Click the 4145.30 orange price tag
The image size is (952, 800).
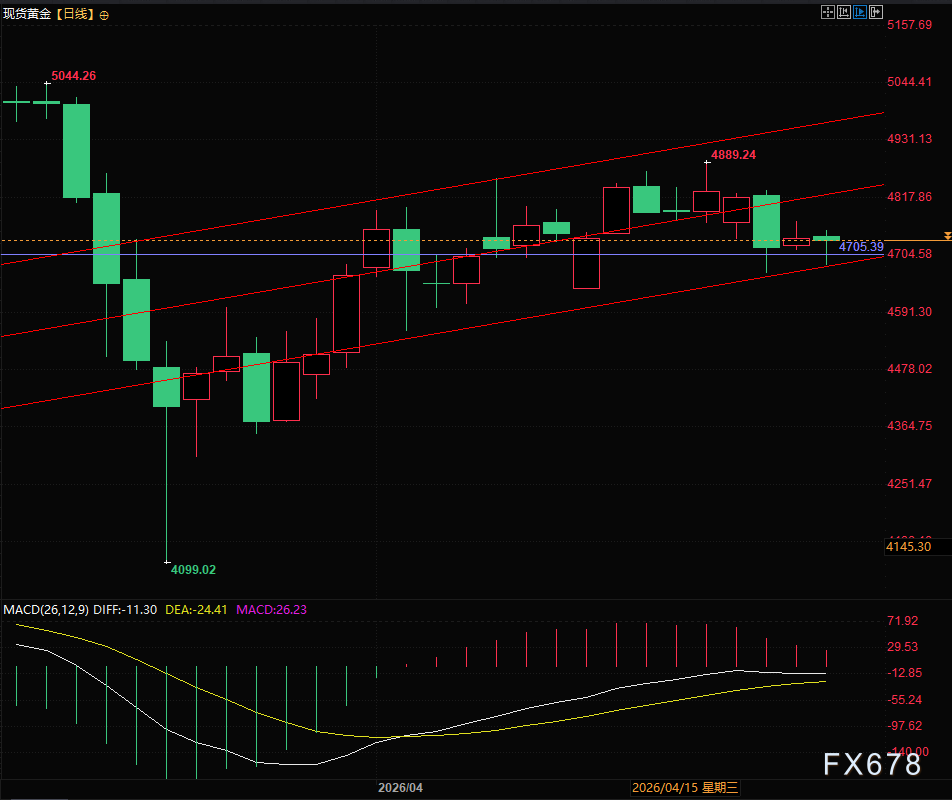908,546
